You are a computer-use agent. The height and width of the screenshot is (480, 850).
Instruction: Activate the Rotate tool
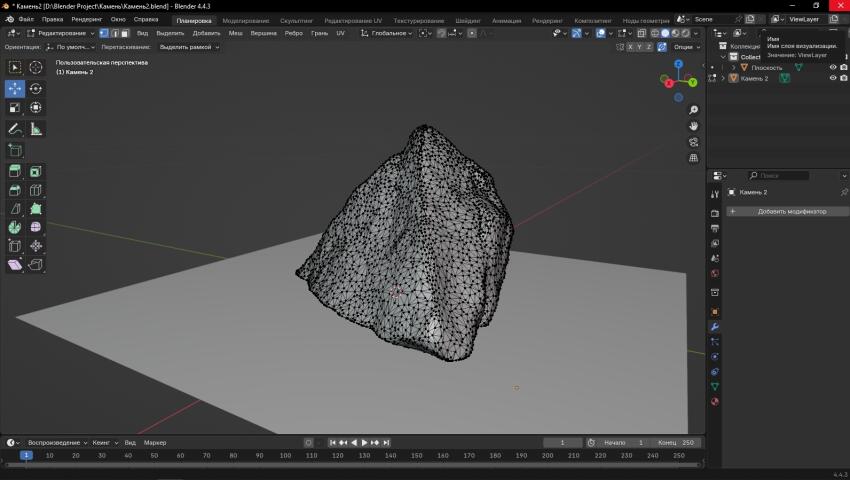pyautogui.click(x=36, y=88)
